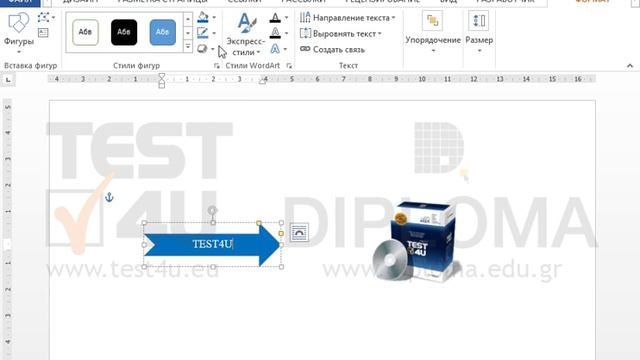
Task: Click the Edit Shape icon
Action: coord(43,17)
